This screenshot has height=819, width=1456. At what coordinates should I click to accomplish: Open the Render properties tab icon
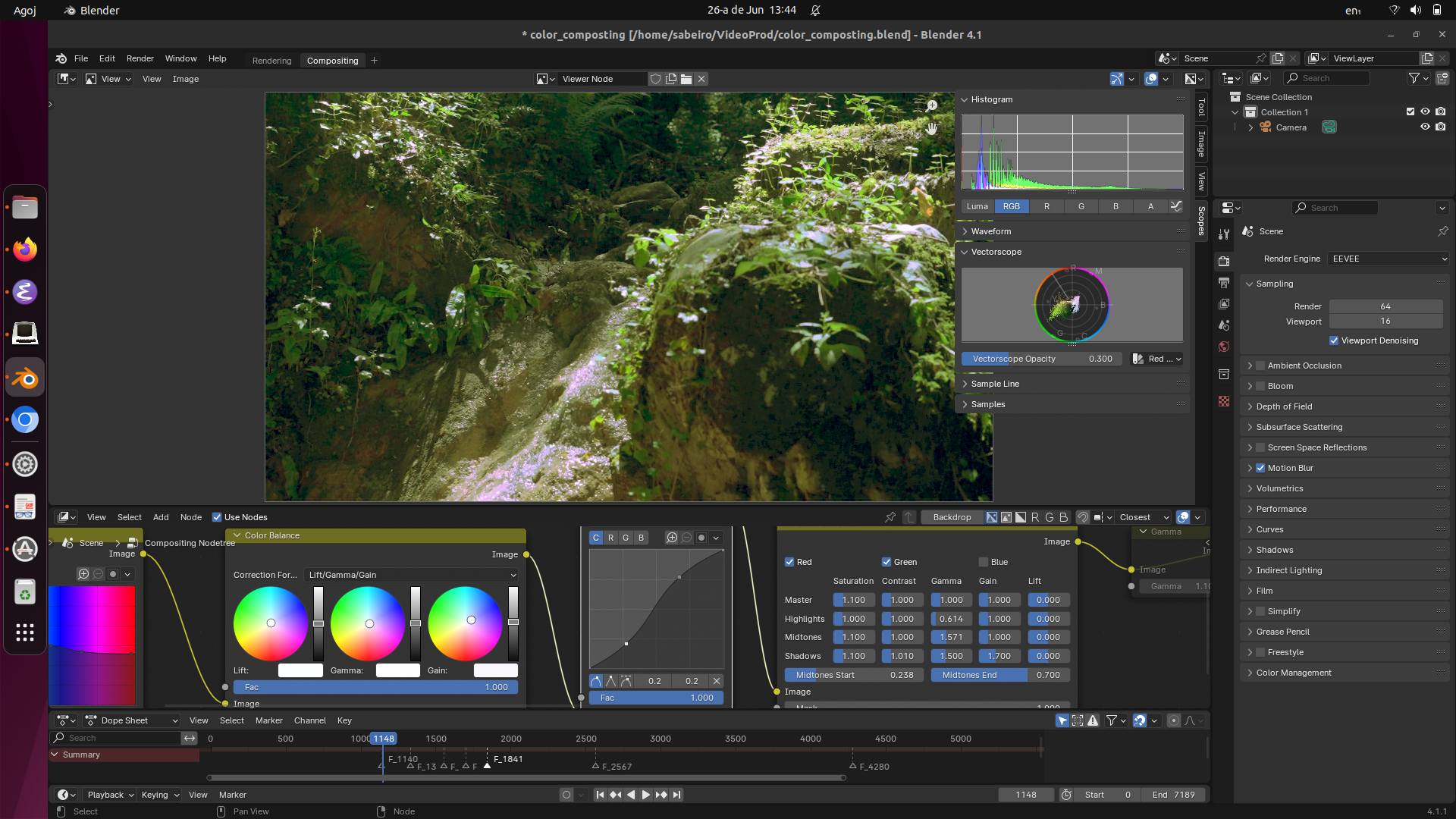pos(1224,261)
